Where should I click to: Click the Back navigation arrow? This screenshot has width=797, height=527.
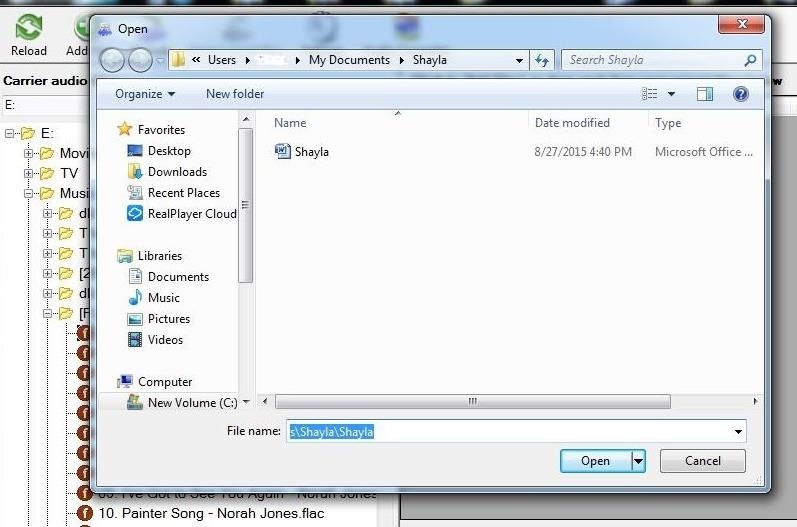[x=112, y=60]
